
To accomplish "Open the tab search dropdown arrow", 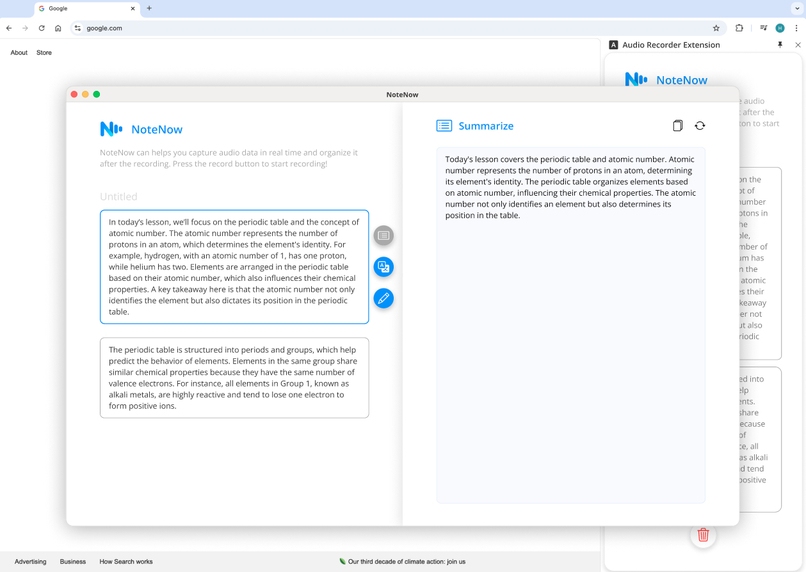I will [797, 8].
